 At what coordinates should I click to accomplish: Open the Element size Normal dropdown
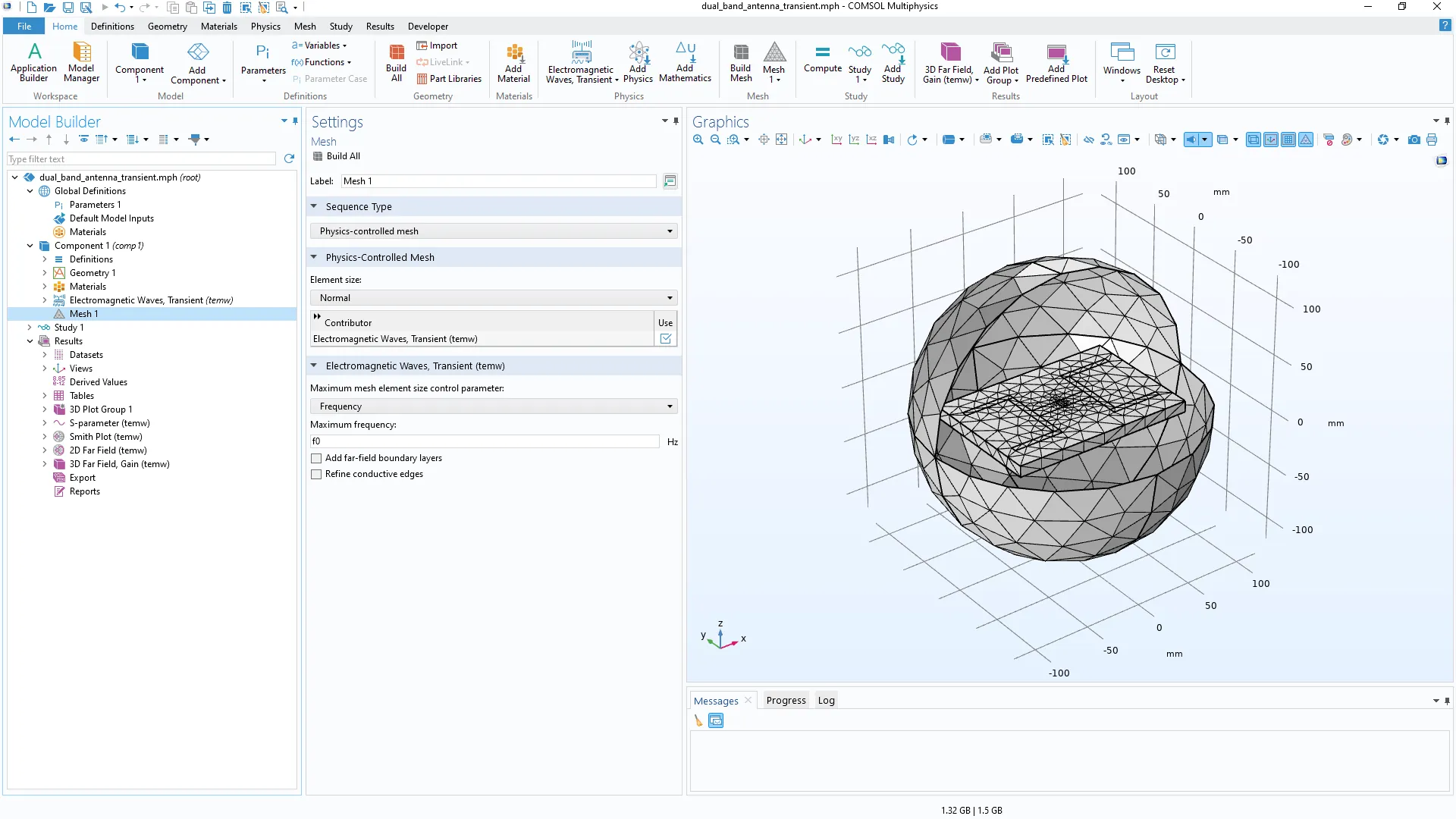[x=494, y=298]
